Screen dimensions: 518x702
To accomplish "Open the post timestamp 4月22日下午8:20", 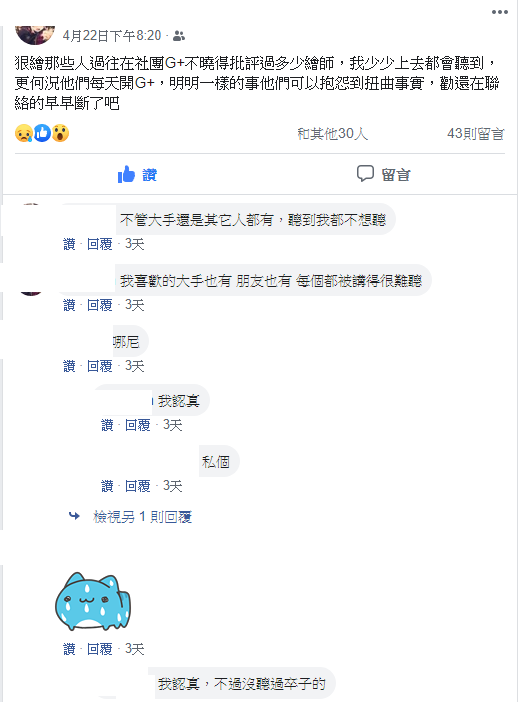I will tap(112, 35).
